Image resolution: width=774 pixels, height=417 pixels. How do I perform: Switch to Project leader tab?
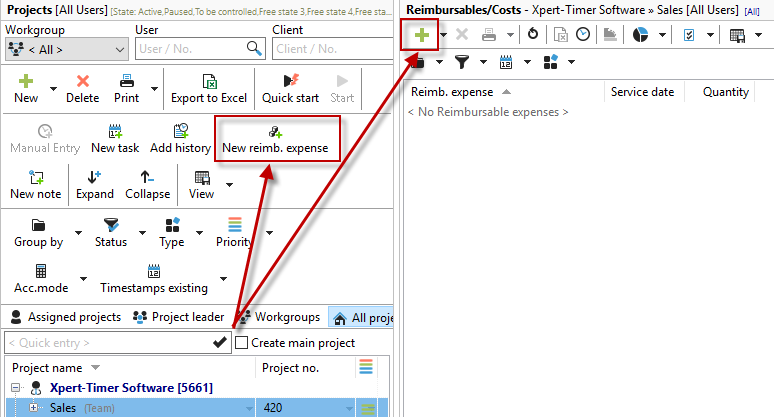(x=178, y=317)
